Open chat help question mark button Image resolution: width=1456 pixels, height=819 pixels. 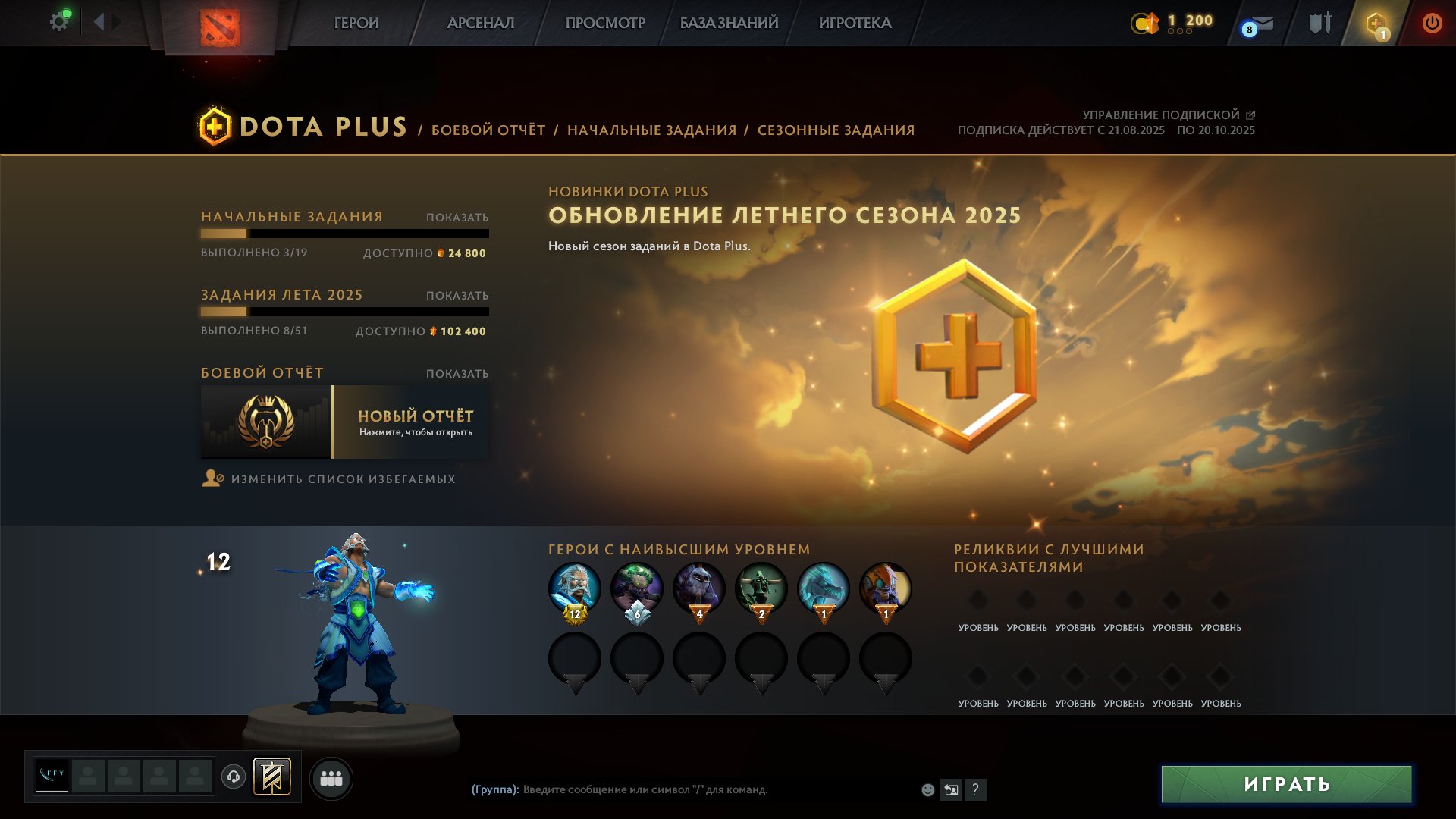(x=975, y=789)
